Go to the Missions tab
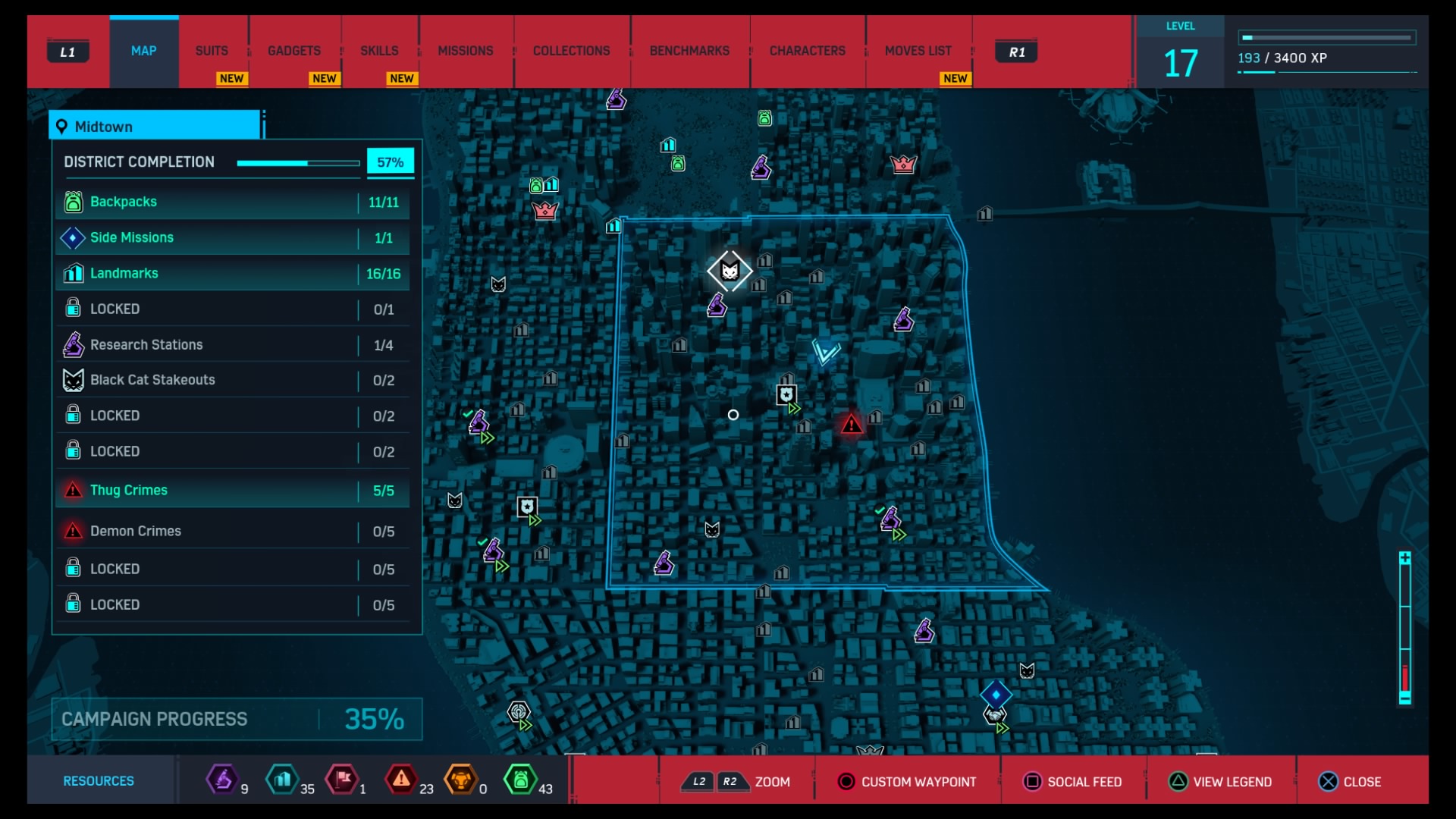The image size is (1456, 819). (x=466, y=51)
